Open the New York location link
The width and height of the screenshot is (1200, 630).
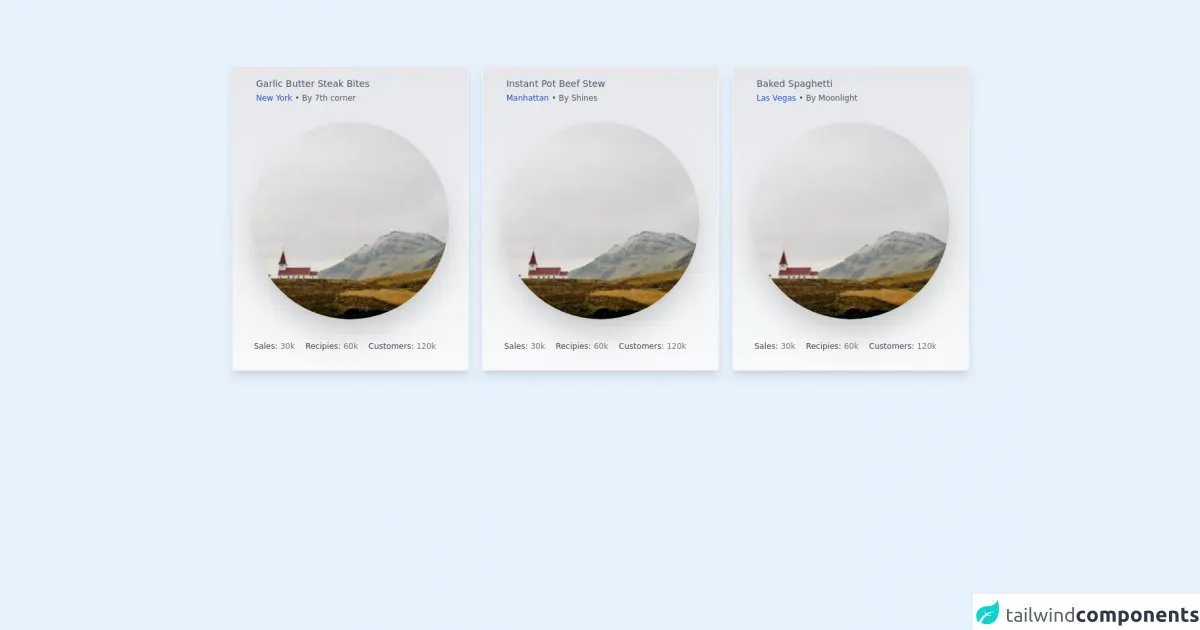(x=274, y=98)
